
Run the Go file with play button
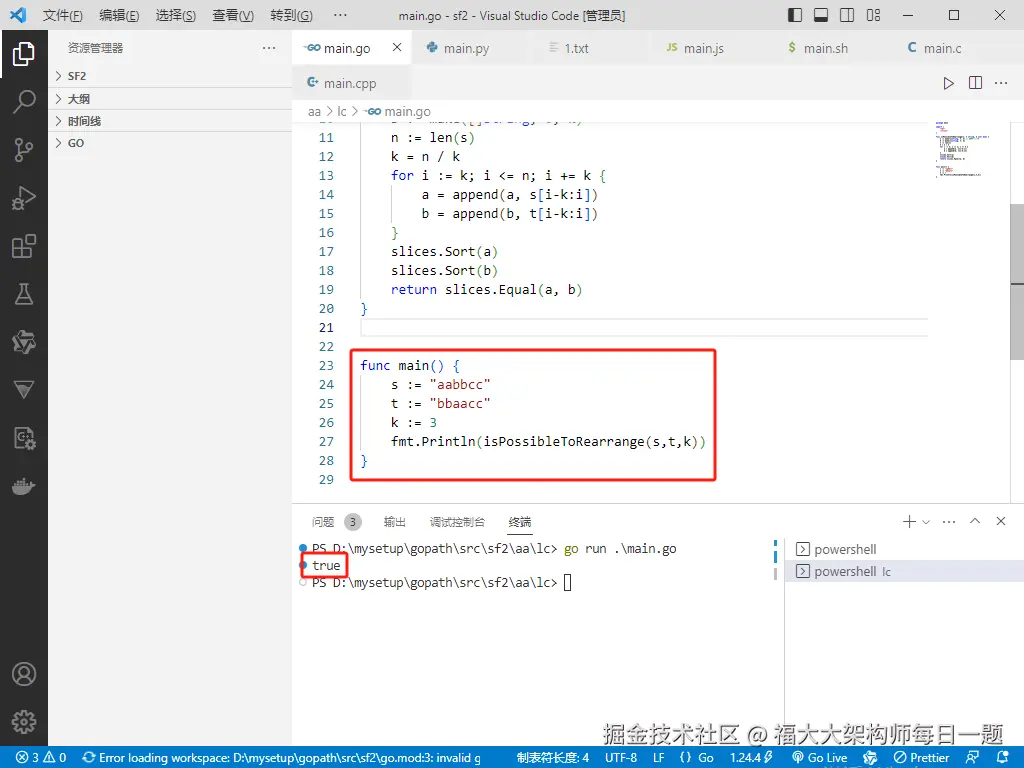coord(948,83)
